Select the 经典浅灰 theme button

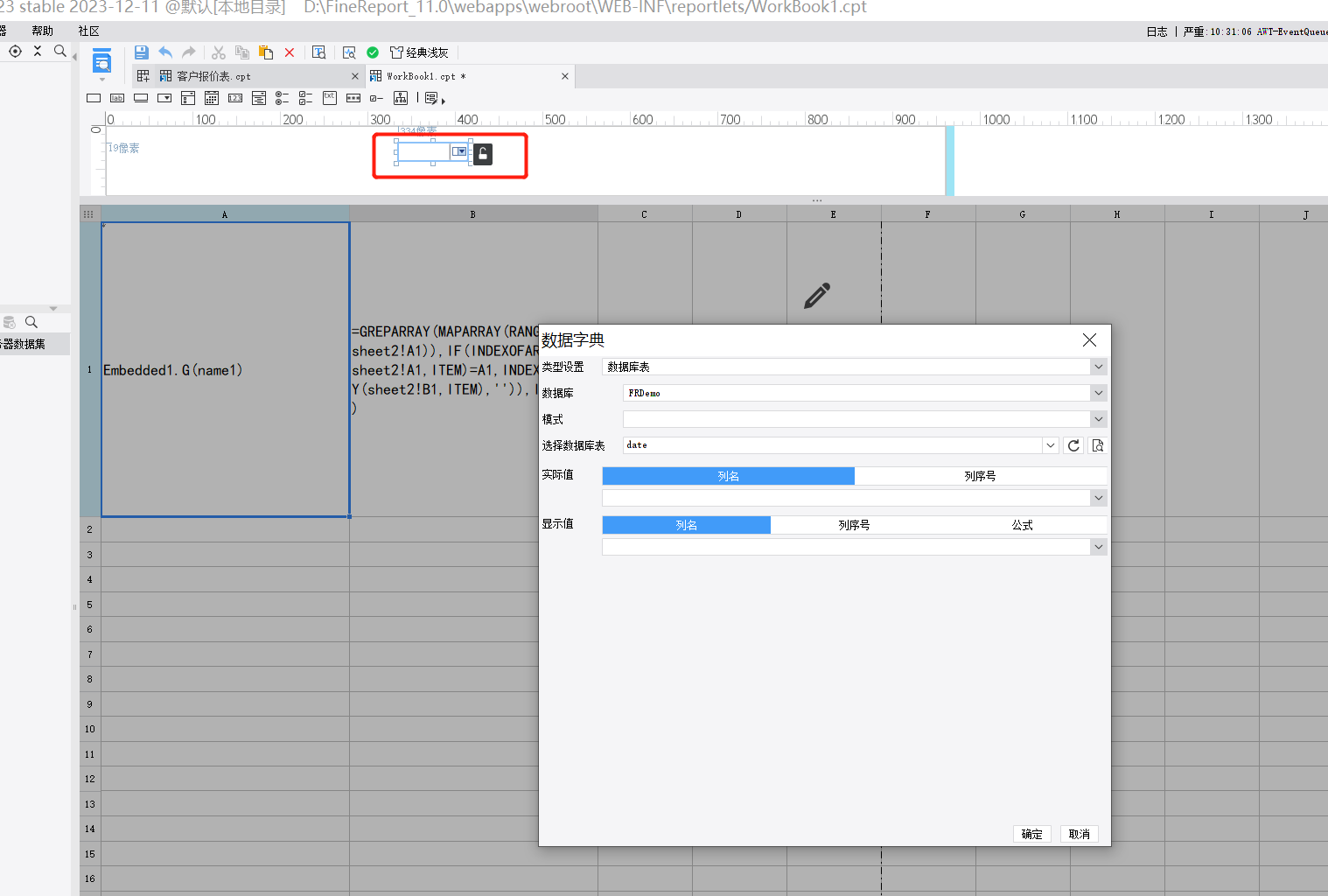coord(419,52)
